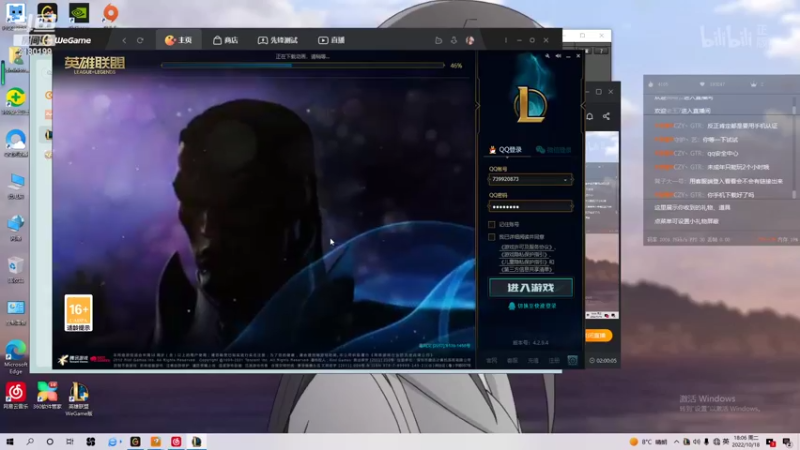Click the taskbar volume icon
800x450 pixels.
(696, 442)
